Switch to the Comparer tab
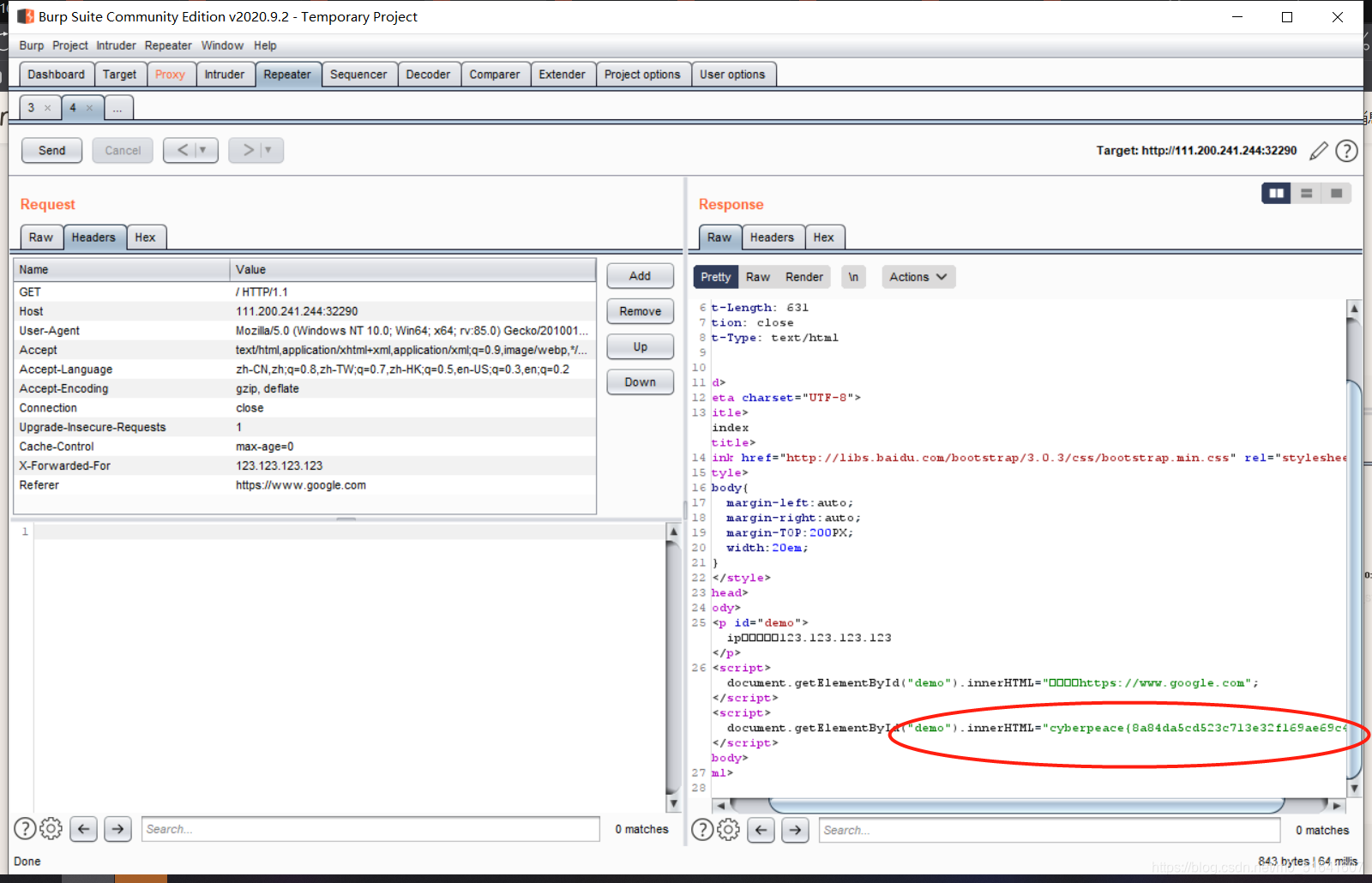This screenshot has width=1372, height=883. pyautogui.click(x=495, y=75)
